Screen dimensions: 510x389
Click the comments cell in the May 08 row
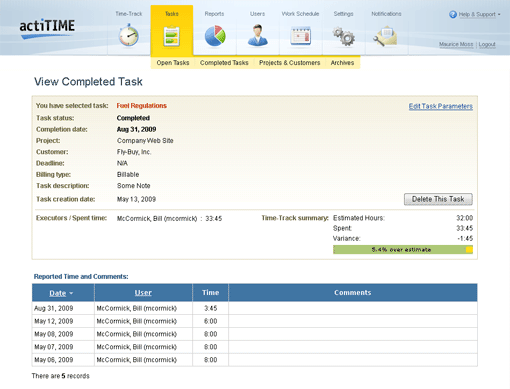353,334
